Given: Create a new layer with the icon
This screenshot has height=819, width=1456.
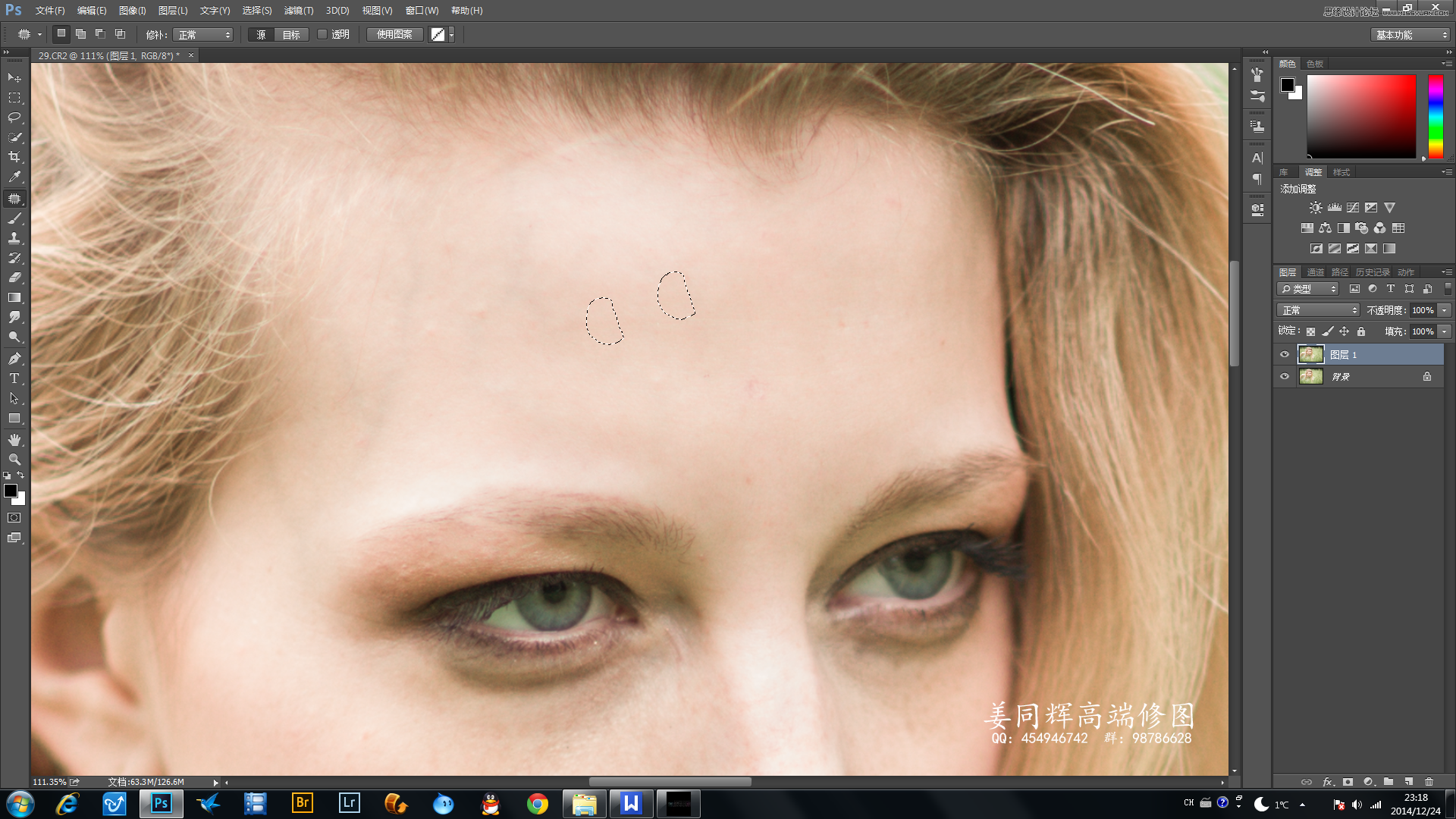Looking at the screenshot, I should tap(1408, 782).
